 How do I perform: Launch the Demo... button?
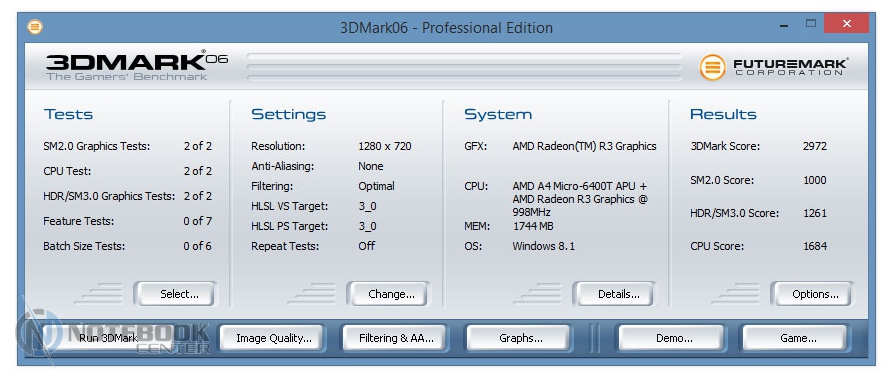[x=671, y=338]
